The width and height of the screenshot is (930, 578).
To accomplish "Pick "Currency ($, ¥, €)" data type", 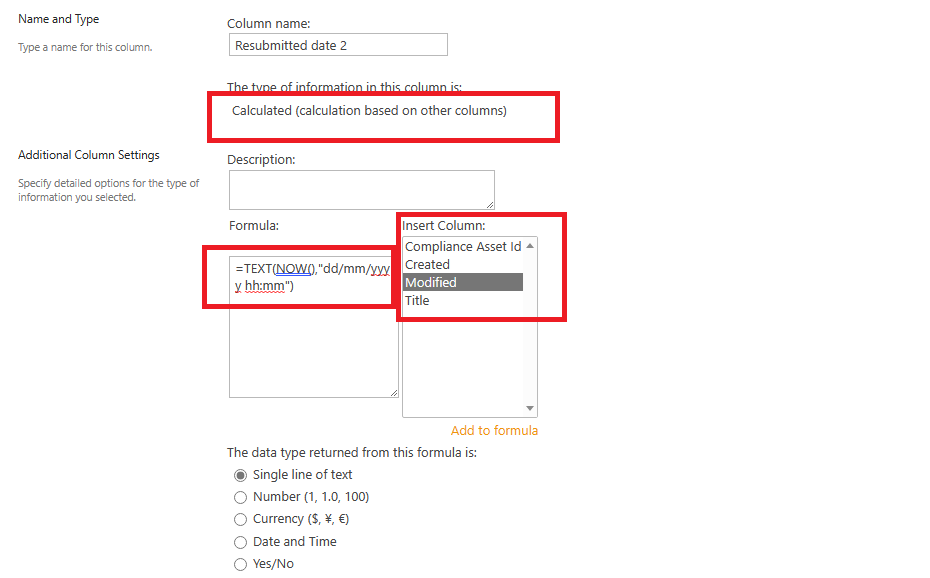I will 240,519.
